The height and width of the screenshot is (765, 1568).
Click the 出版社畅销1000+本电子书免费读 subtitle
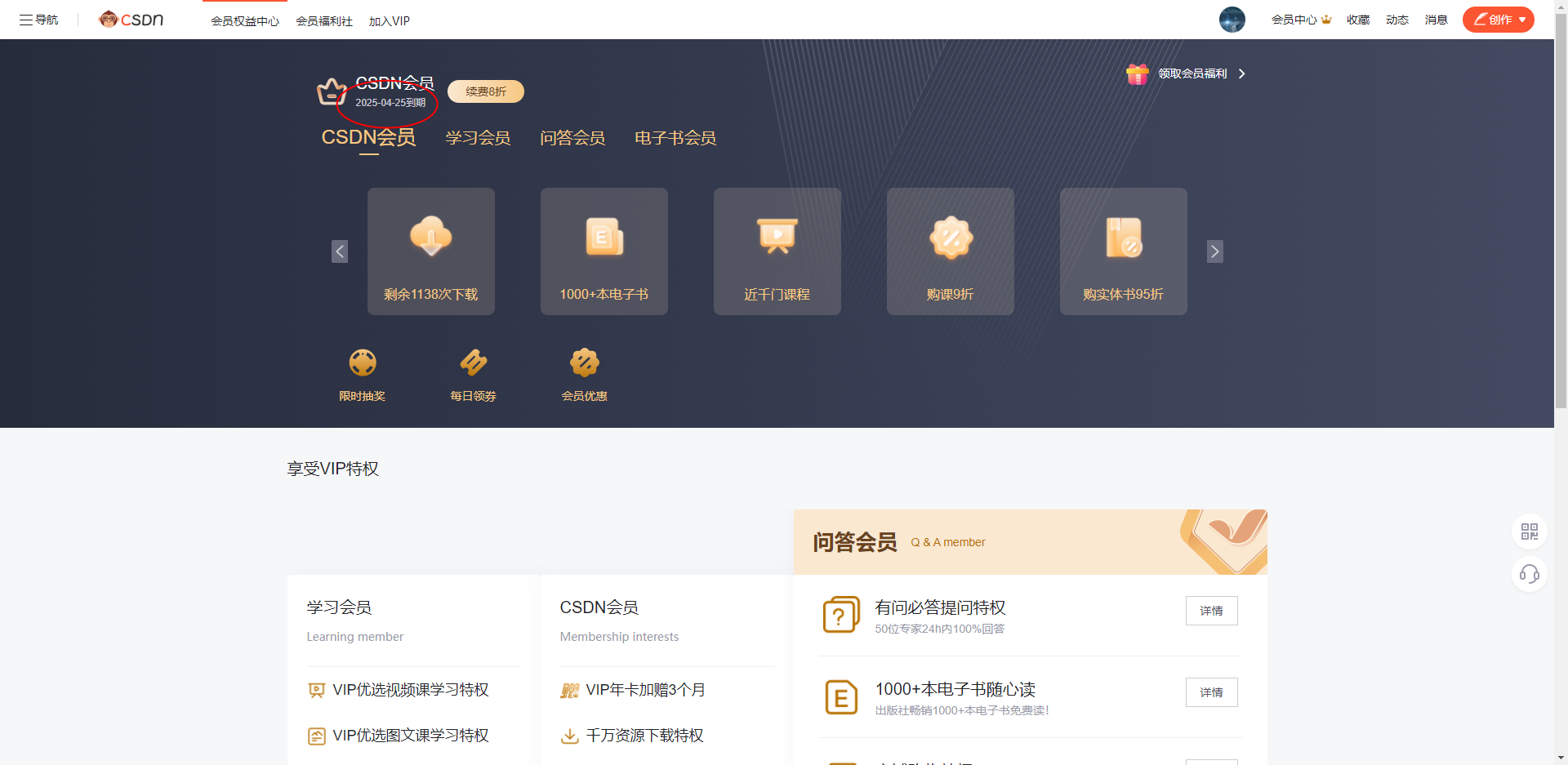click(962, 710)
